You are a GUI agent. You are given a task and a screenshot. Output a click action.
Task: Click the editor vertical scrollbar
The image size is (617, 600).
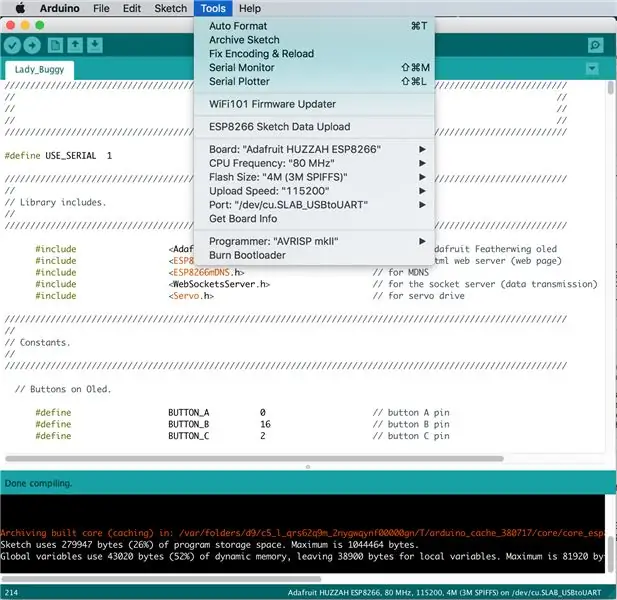tap(610, 87)
